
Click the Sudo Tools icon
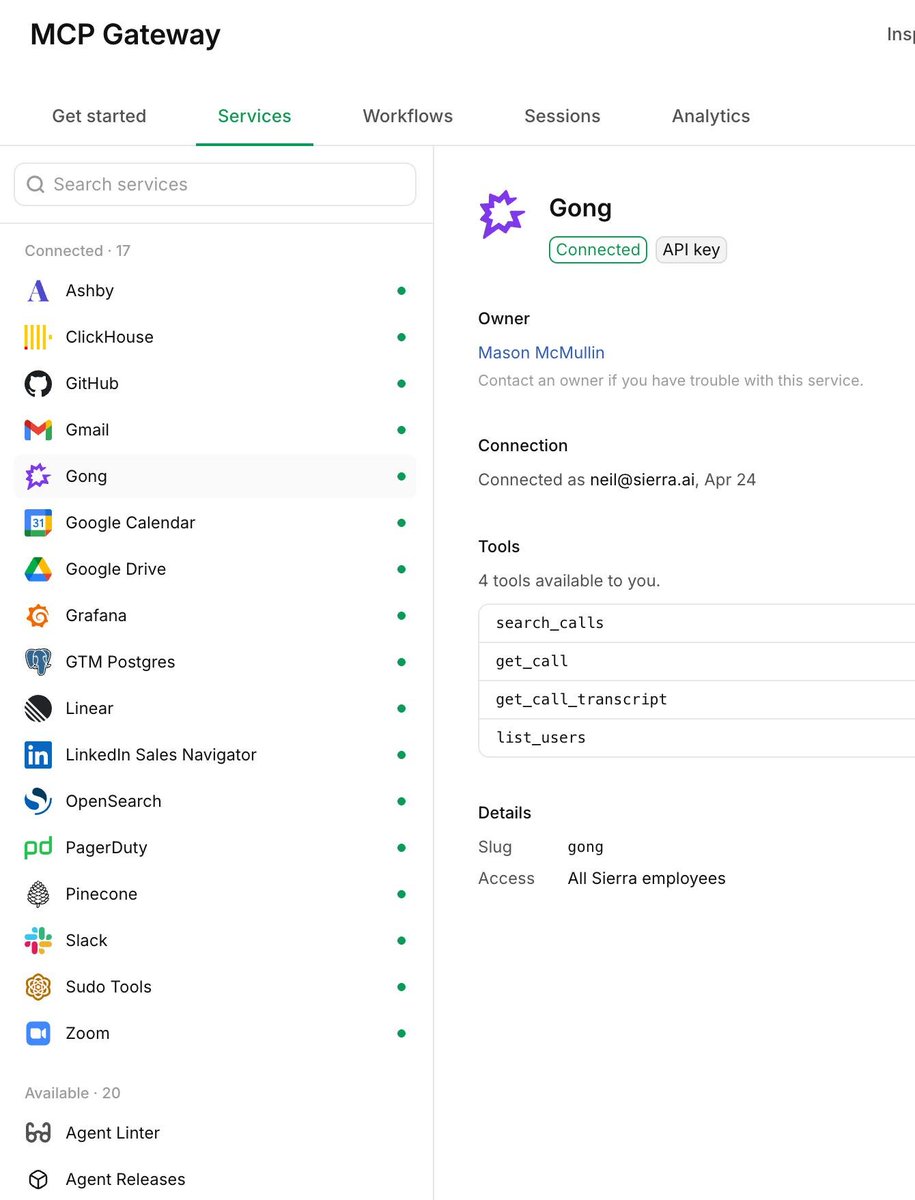[x=38, y=987]
